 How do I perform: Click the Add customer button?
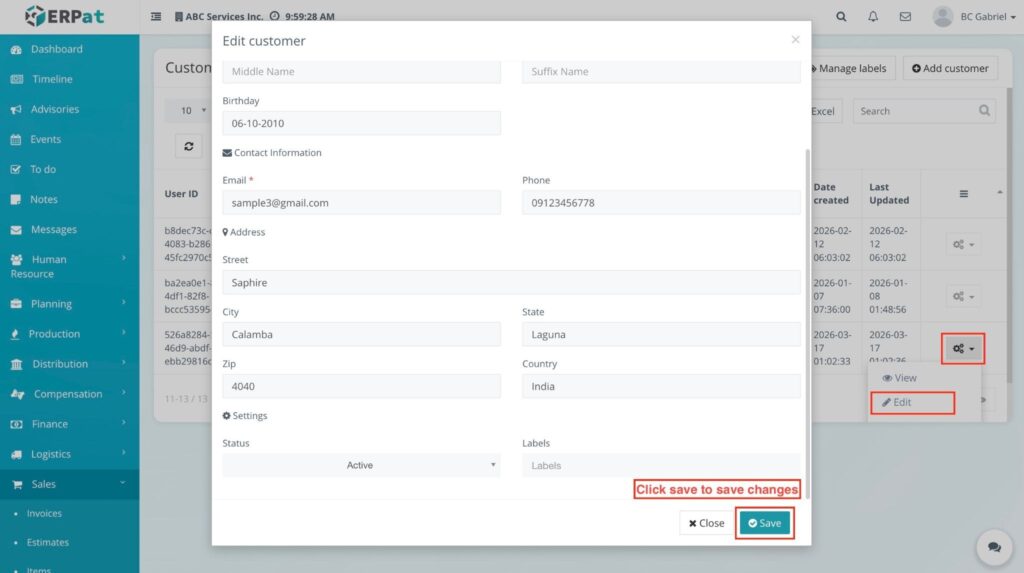click(950, 68)
